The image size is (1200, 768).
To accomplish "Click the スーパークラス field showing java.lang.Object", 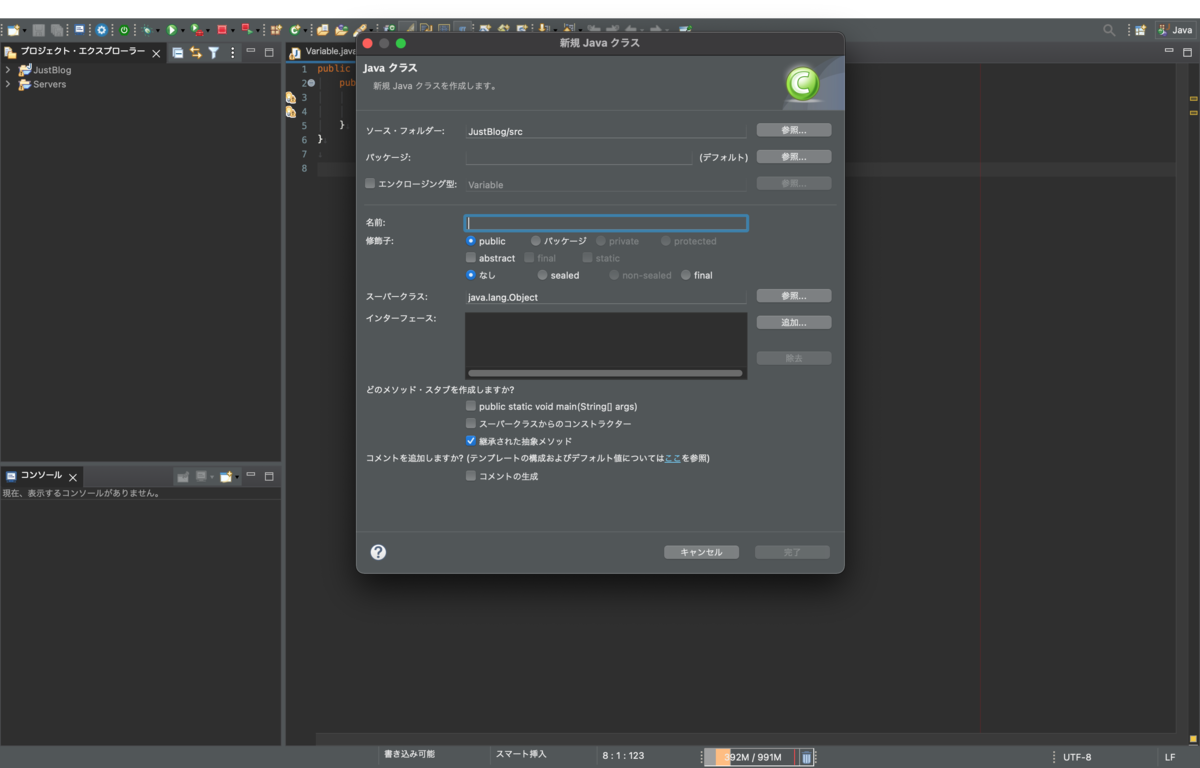I will coord(606,297).
